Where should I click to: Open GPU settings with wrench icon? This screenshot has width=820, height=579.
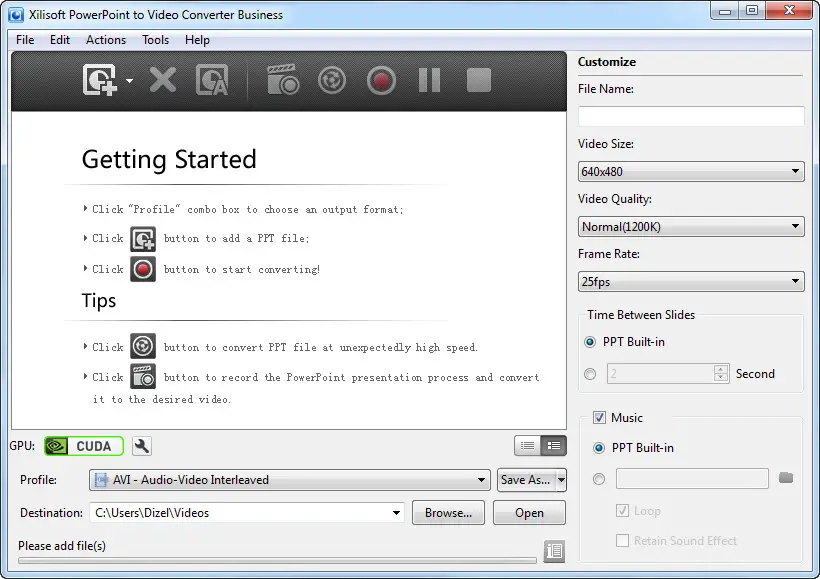pyautogui.click(x=142, y=446)
